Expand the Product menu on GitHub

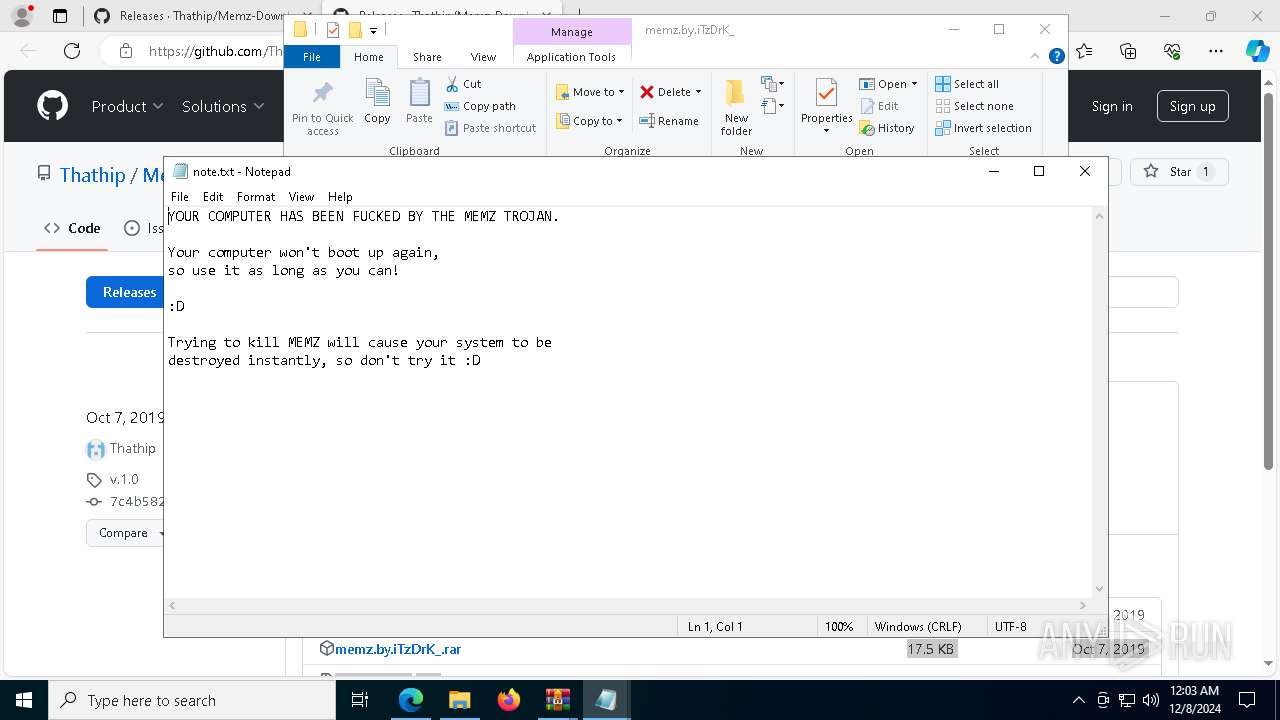127,106
